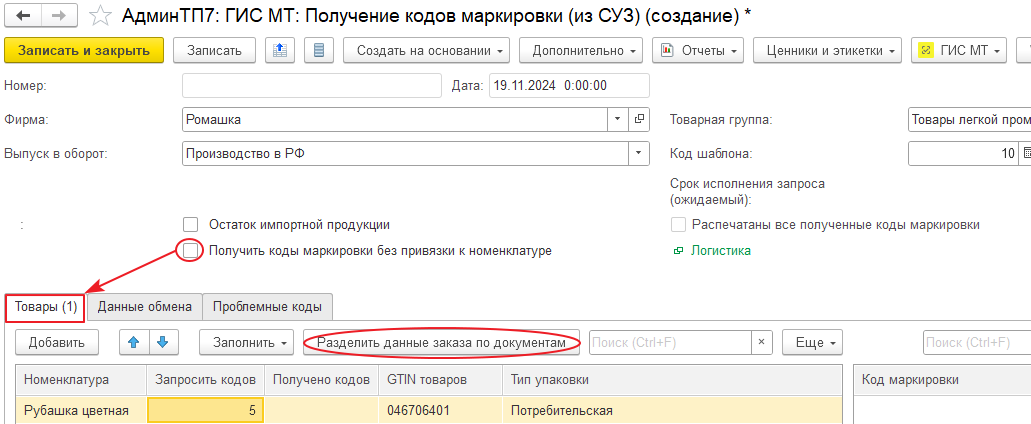Click the upload arrow toolbar icon

coord(279,50)
